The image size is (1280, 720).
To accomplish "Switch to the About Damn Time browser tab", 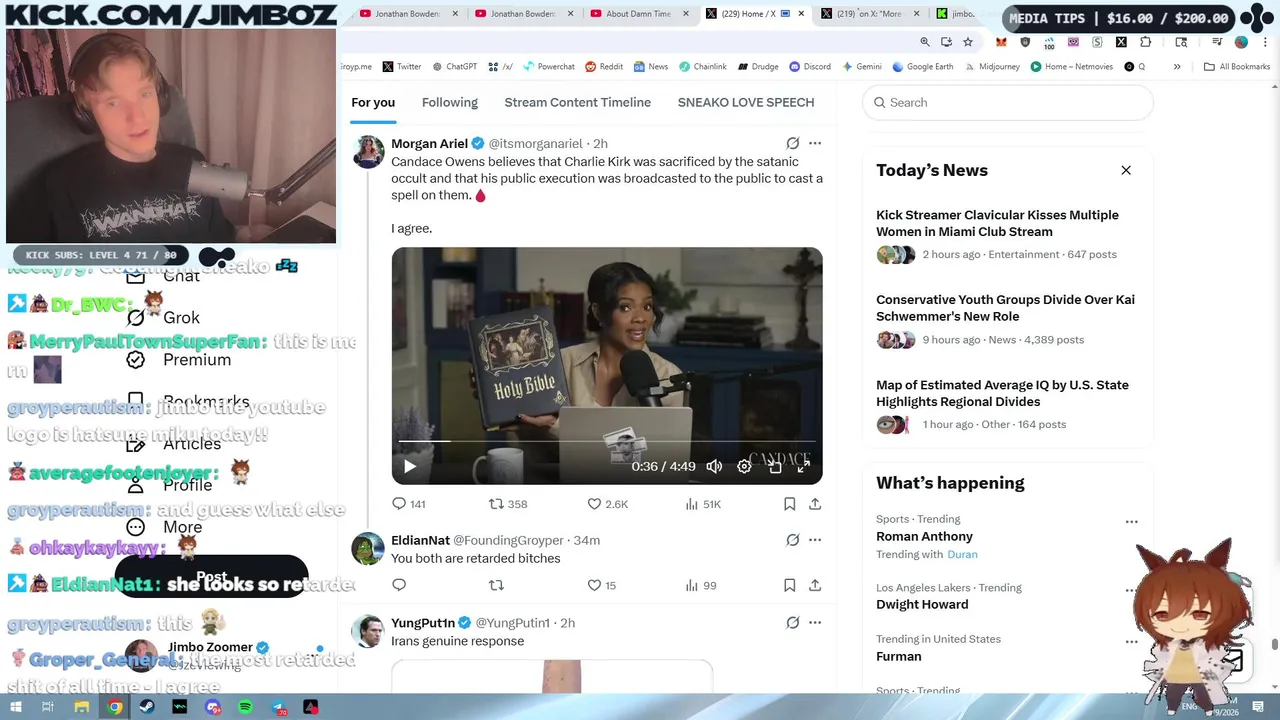I will point(638,14).
